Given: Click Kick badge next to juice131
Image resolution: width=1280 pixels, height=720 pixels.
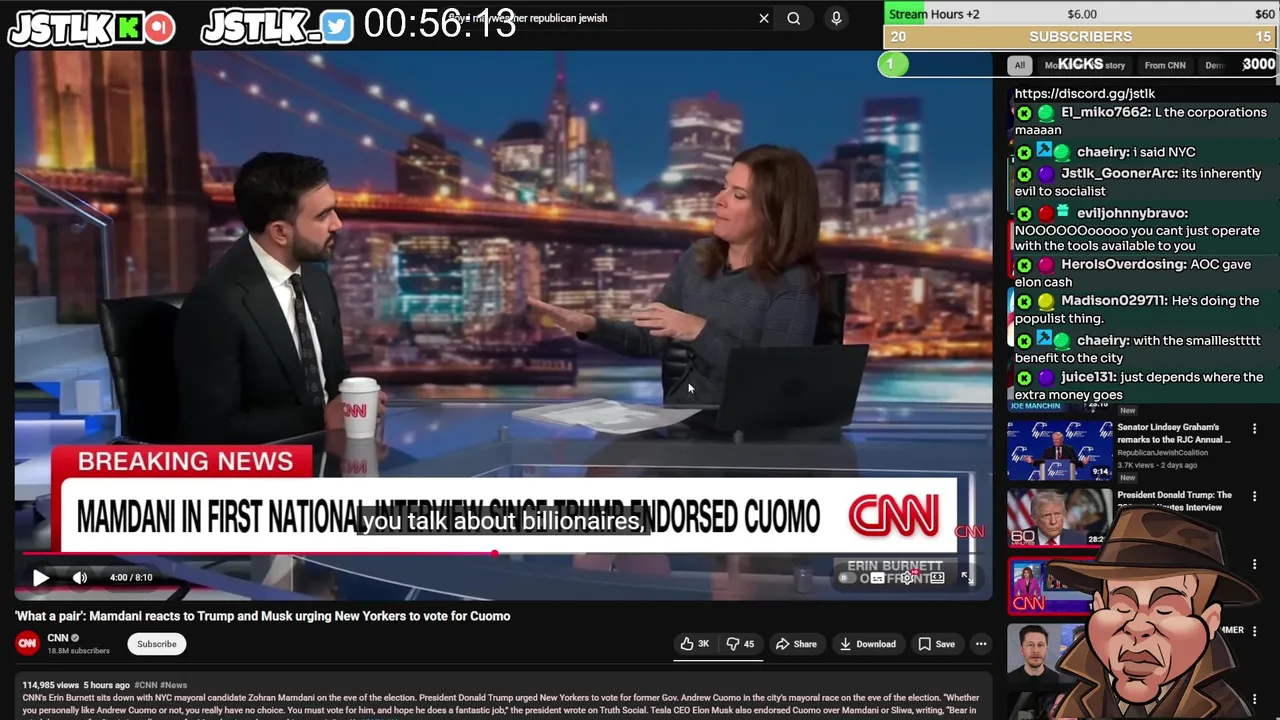Looking at the screenshot, I should click(1024, 378).
